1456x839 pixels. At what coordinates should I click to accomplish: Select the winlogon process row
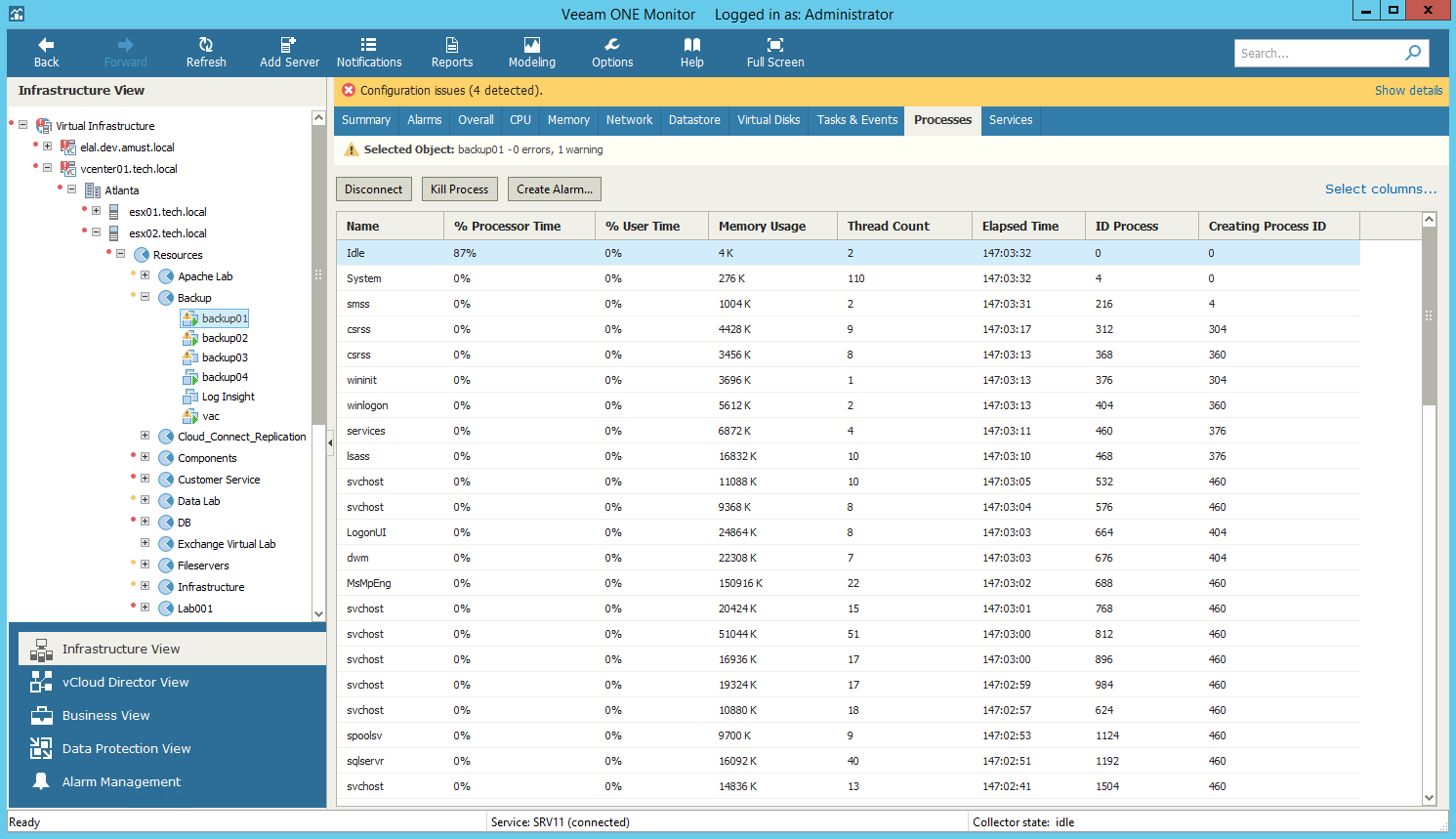[x=848, y=405]
